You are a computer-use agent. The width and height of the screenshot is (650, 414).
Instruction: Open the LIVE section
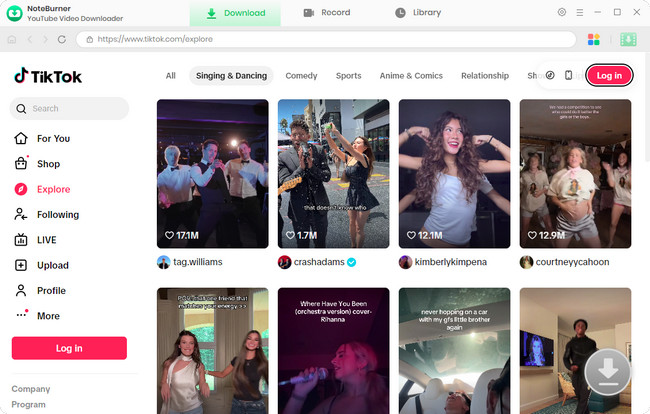coord(35,240)
